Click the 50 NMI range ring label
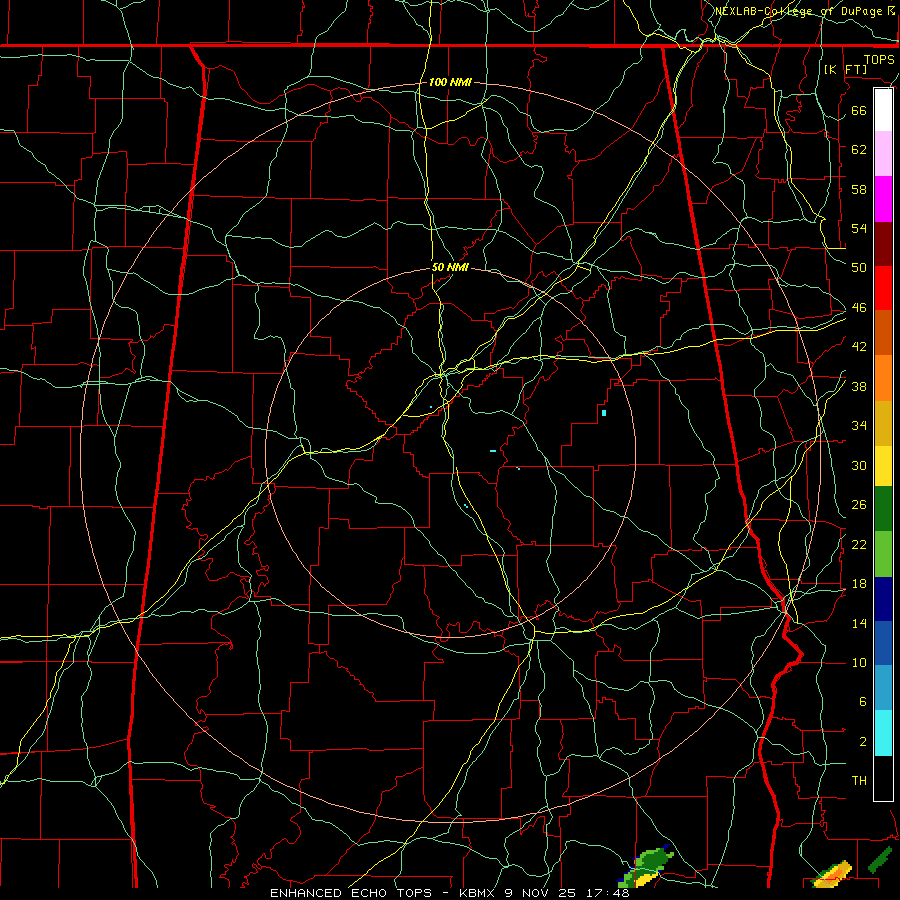 [x=450, y=267]
